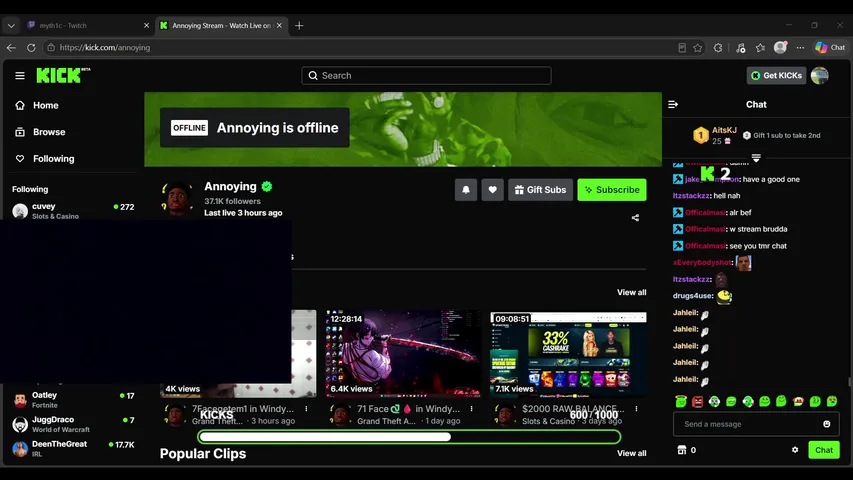This screenshot has width=853, height=480.
Task: Add page to favorites star
Action: 698,48
